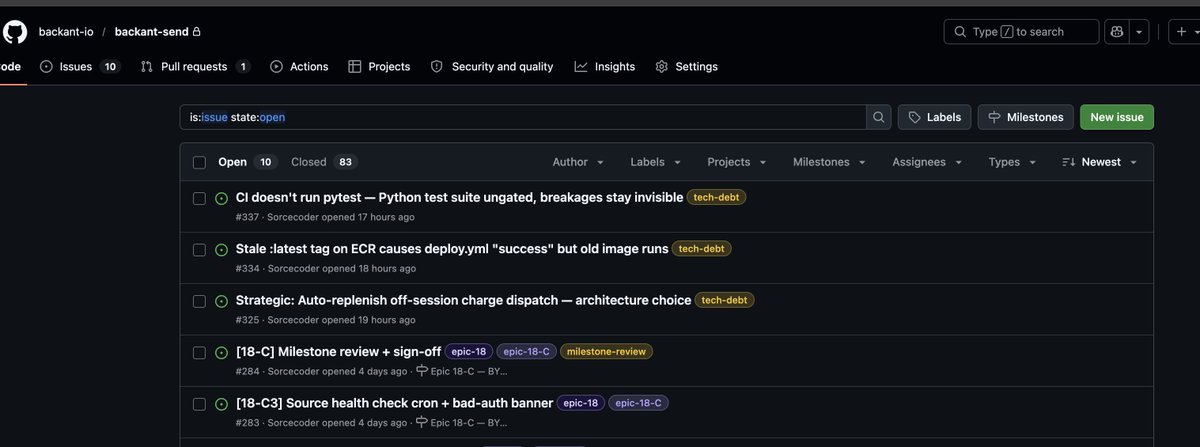Open issue [18-C] Milestone review + sign-off
This screenshot has height=447, width=1200.
[338, 351]
